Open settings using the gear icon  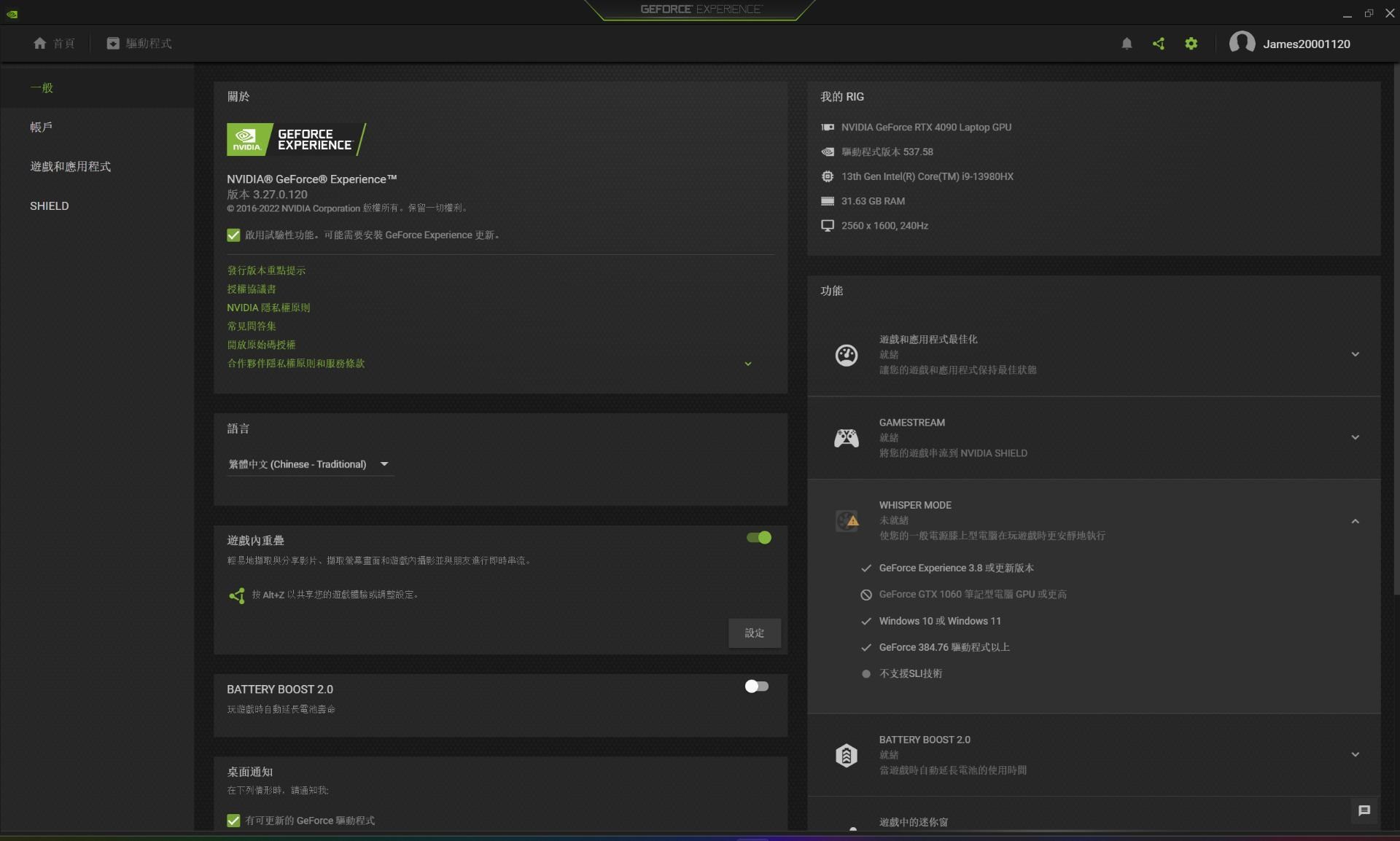(x=1191, y=44)
